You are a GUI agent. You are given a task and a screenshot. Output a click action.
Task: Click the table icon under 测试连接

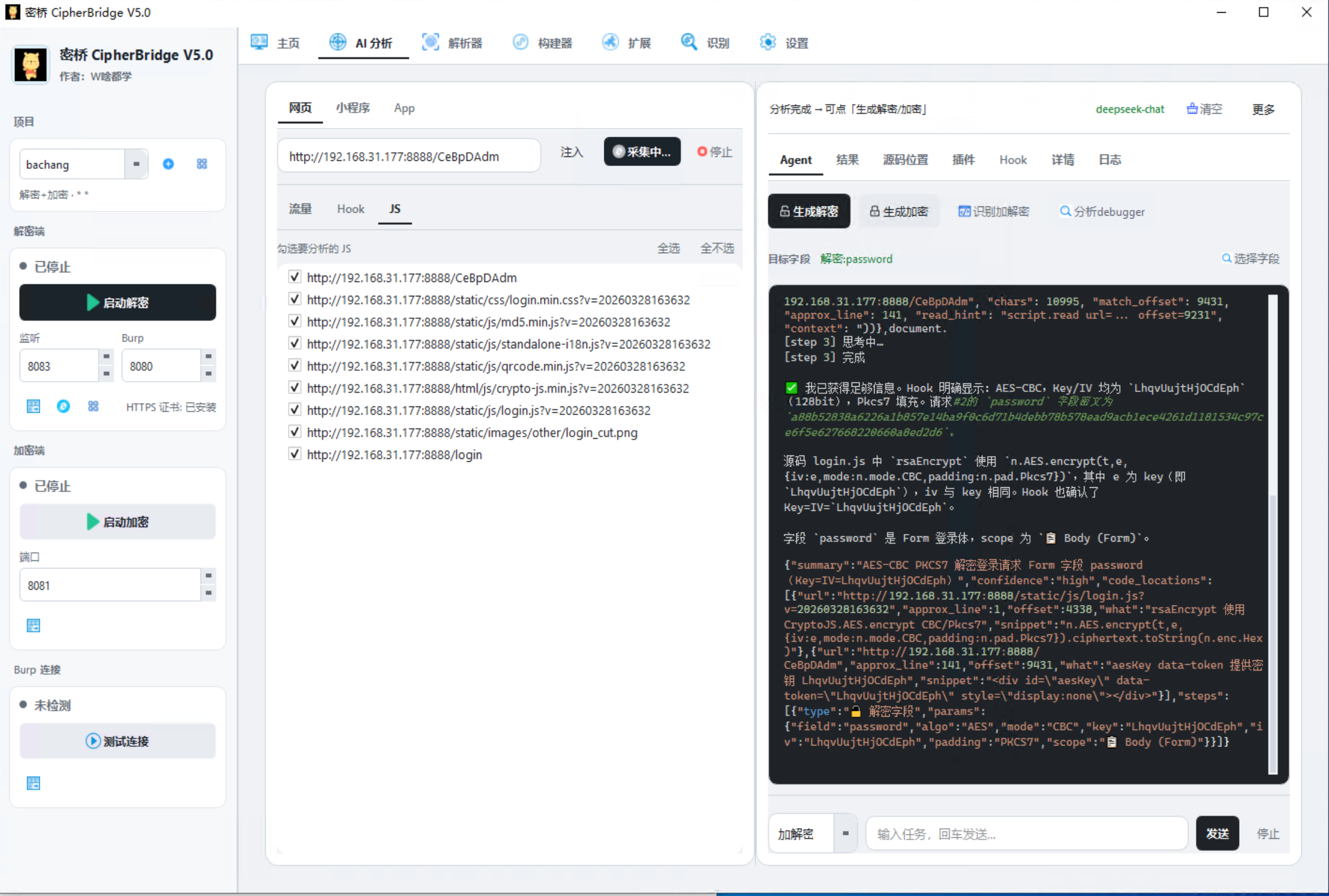(33, 783)
